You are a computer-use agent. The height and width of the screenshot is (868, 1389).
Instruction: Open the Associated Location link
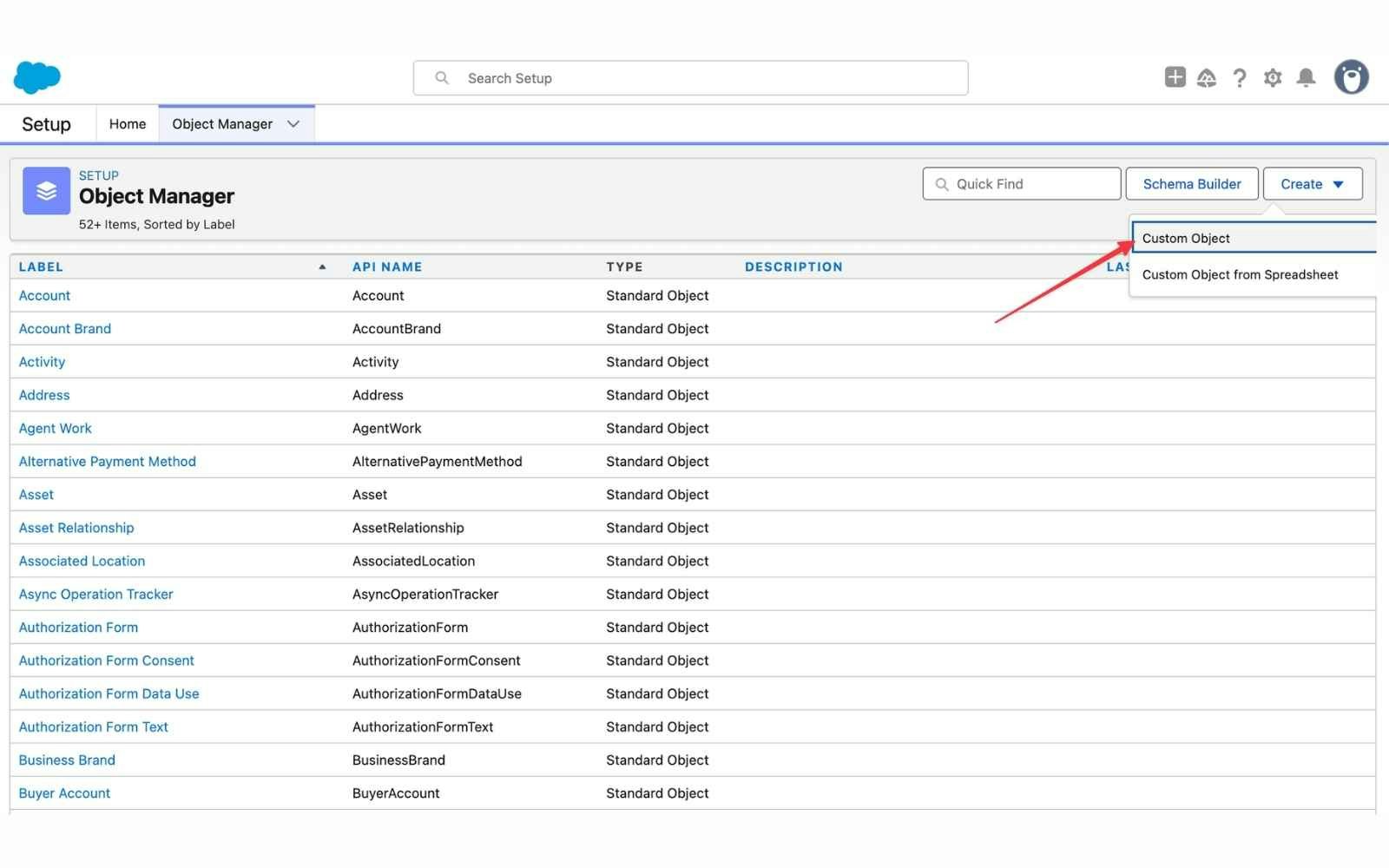[x=82, y=562]
